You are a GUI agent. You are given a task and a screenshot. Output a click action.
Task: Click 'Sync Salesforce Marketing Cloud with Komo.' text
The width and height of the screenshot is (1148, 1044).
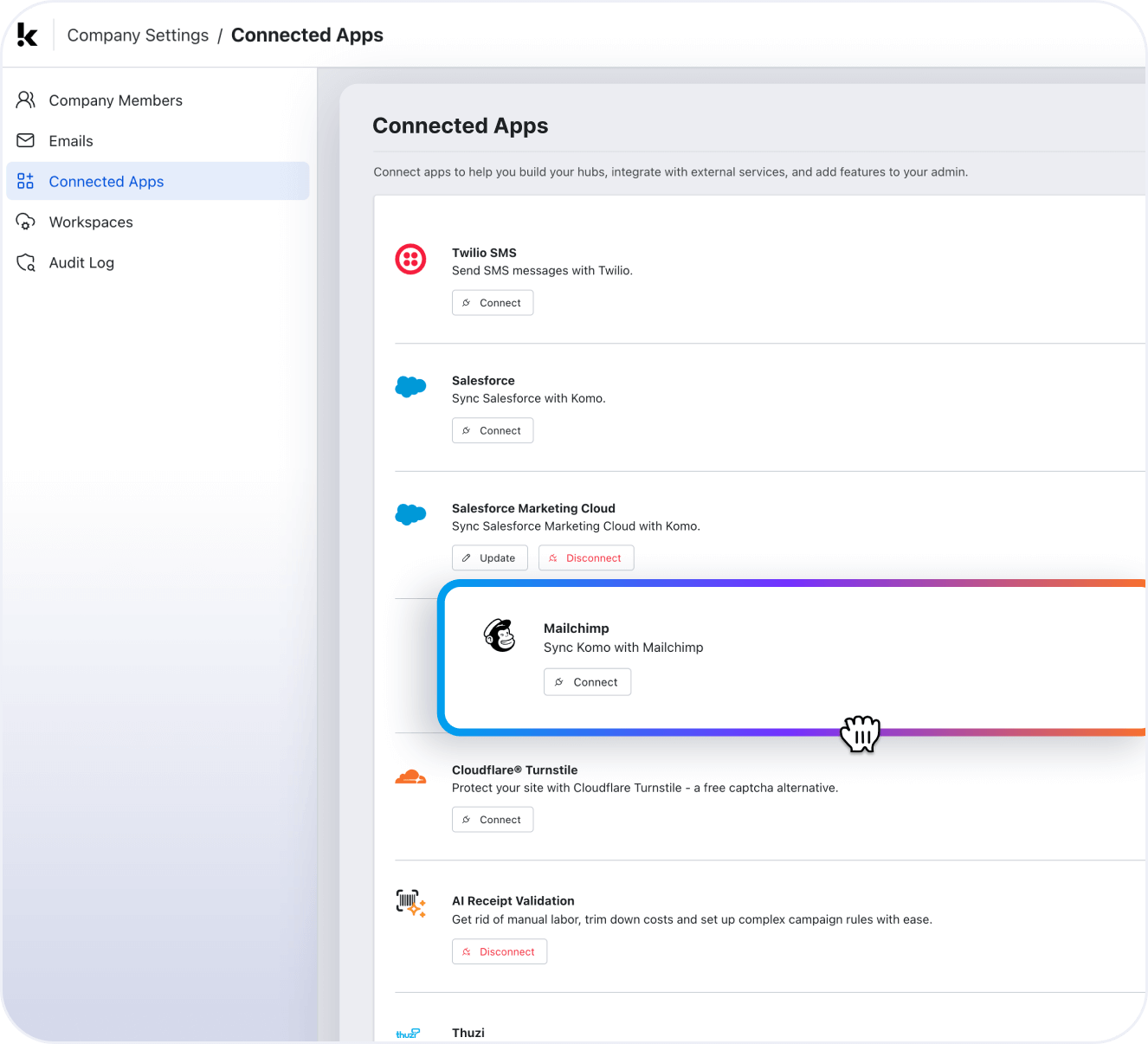click(576, 526)
